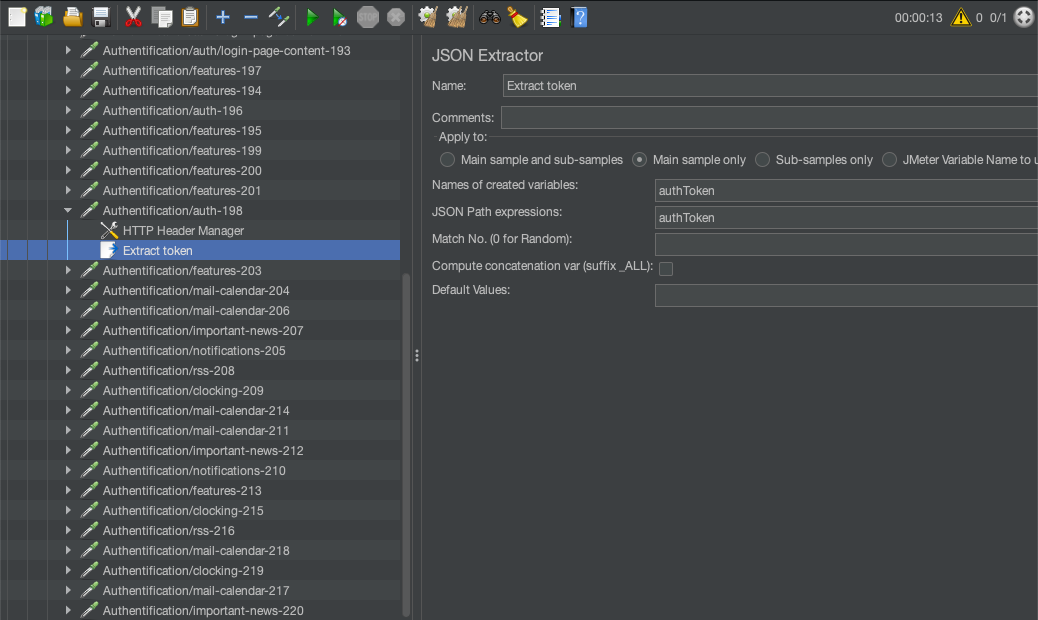Click the New test plan icon
The image size is (1038, 620).
pos(17,17)
